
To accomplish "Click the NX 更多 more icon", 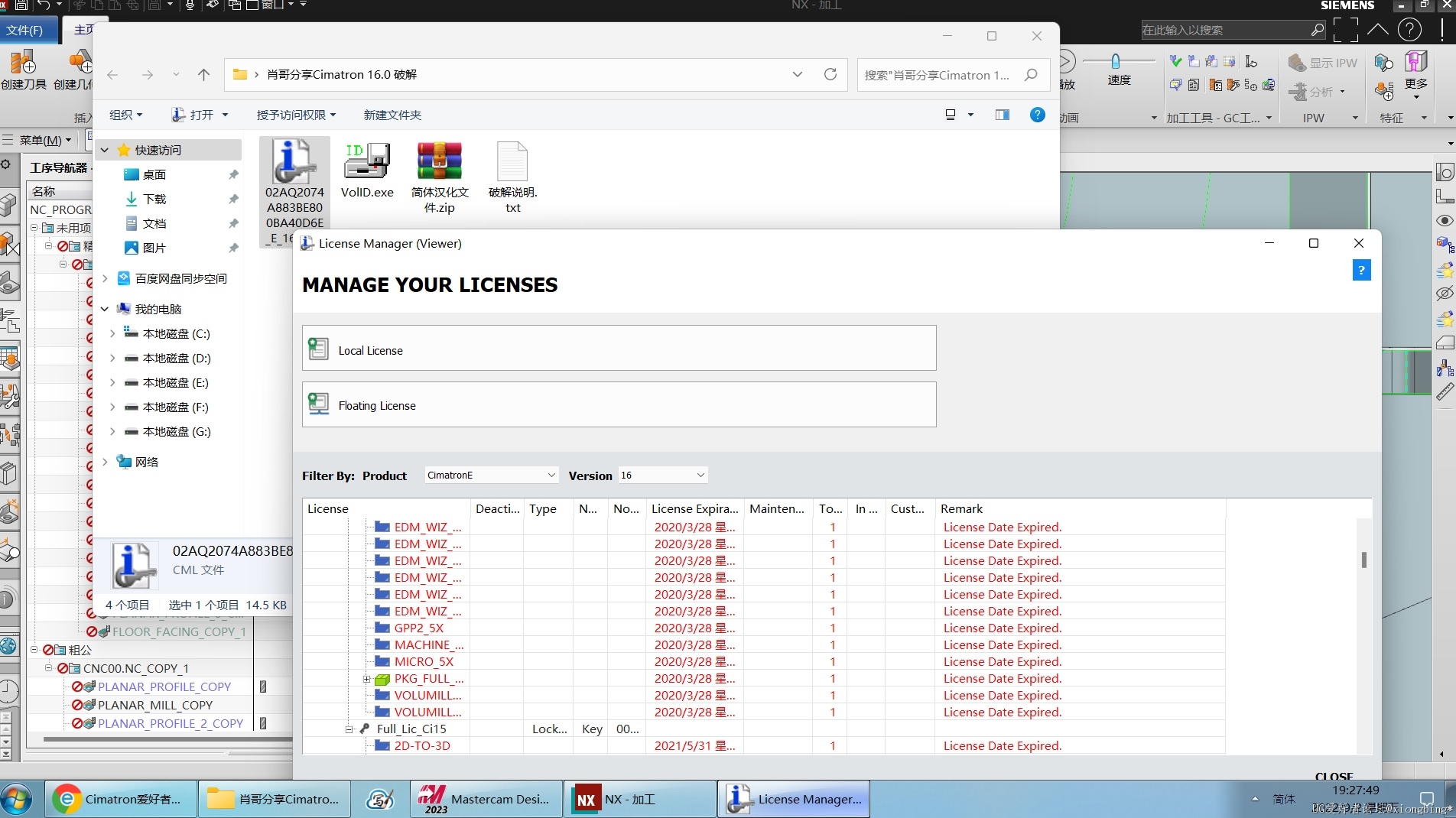I will coord(1416,74).
